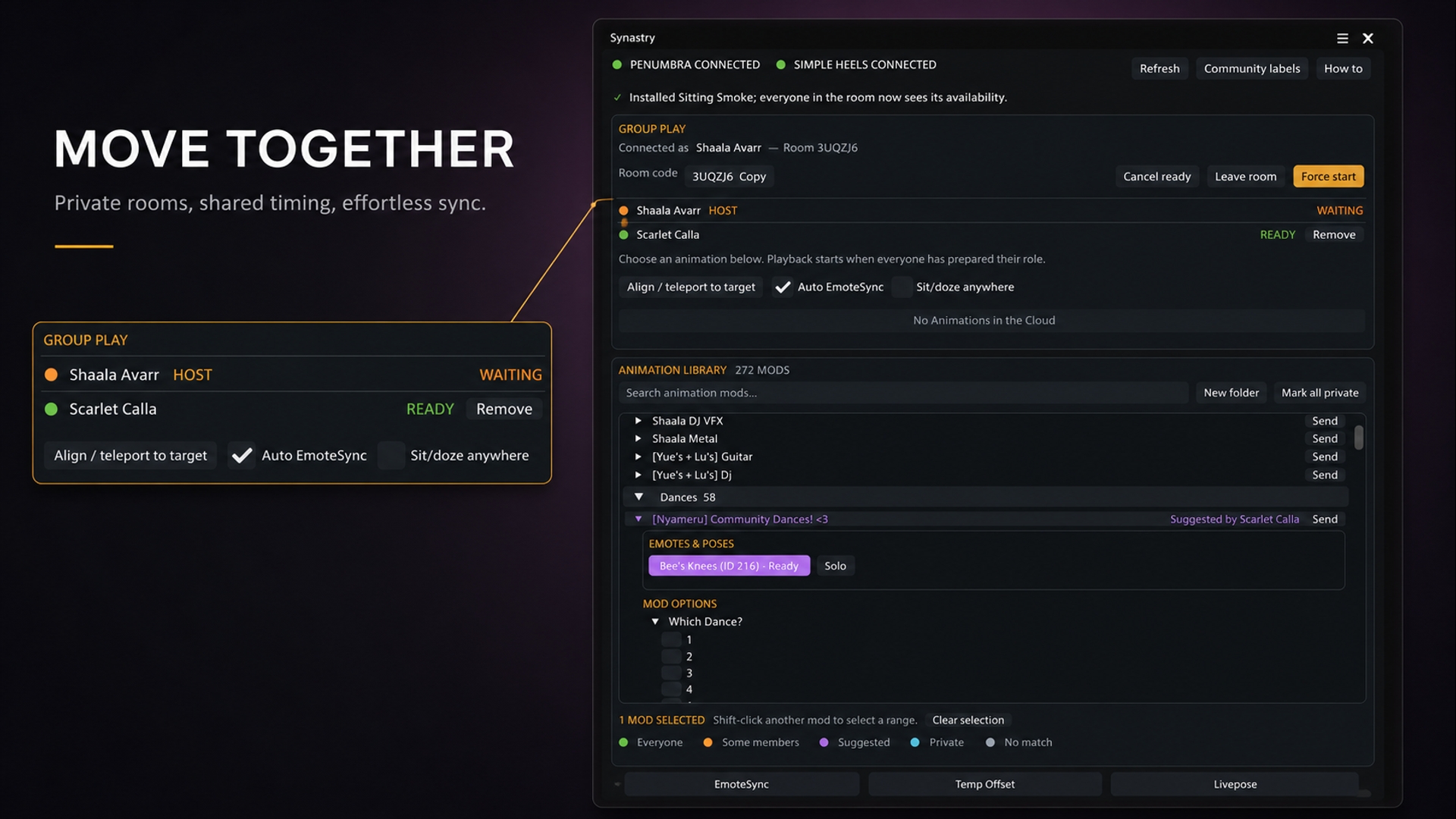Enable the Sit/doze anywhere checkbox in Synastry window
Image resolution: width=1456 pixels, height=819 pixels.
(x=902, y=287)
